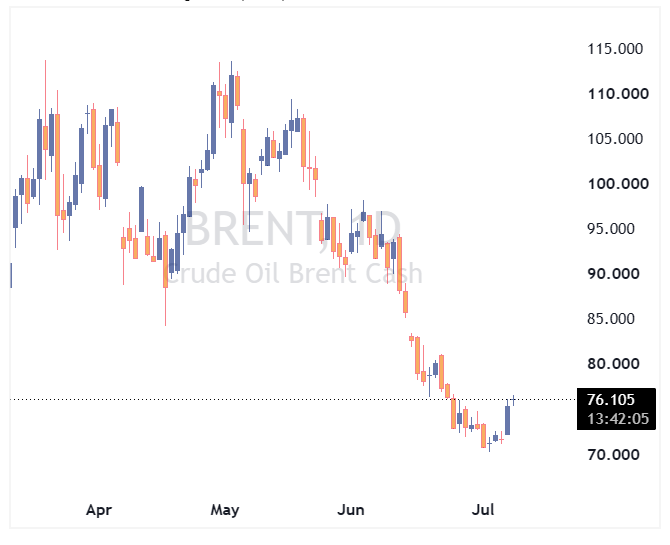
Task: Click the large blue July candle body
Action: coord(507,420)
